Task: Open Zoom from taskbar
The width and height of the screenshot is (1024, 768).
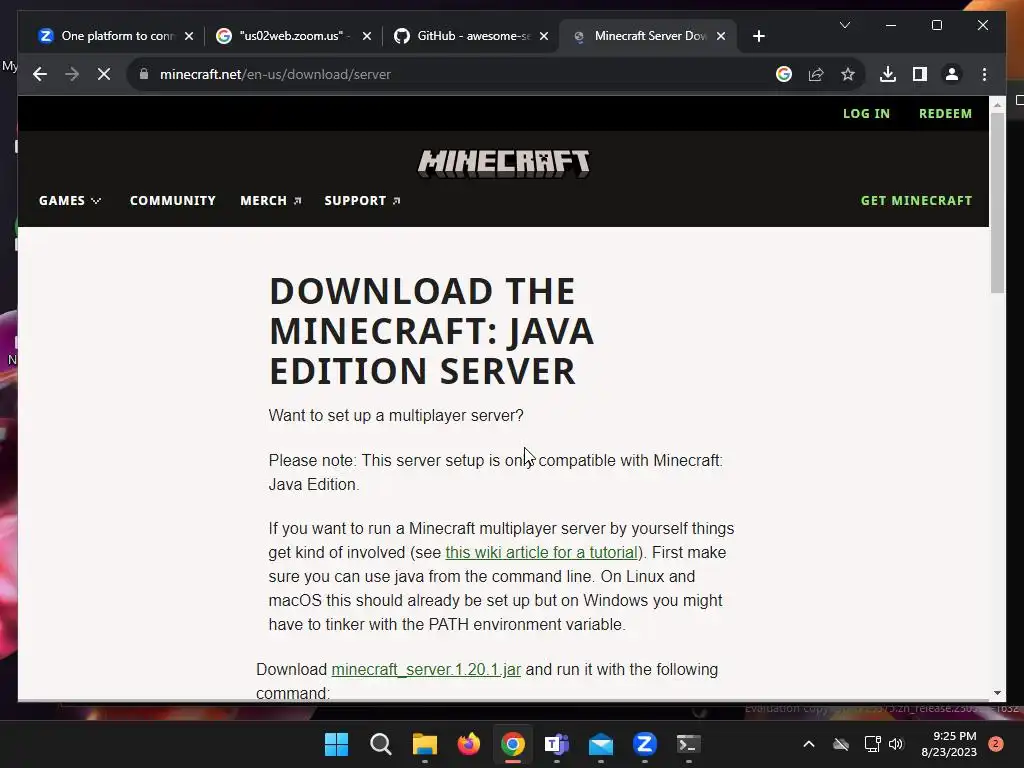Action: 645,744
